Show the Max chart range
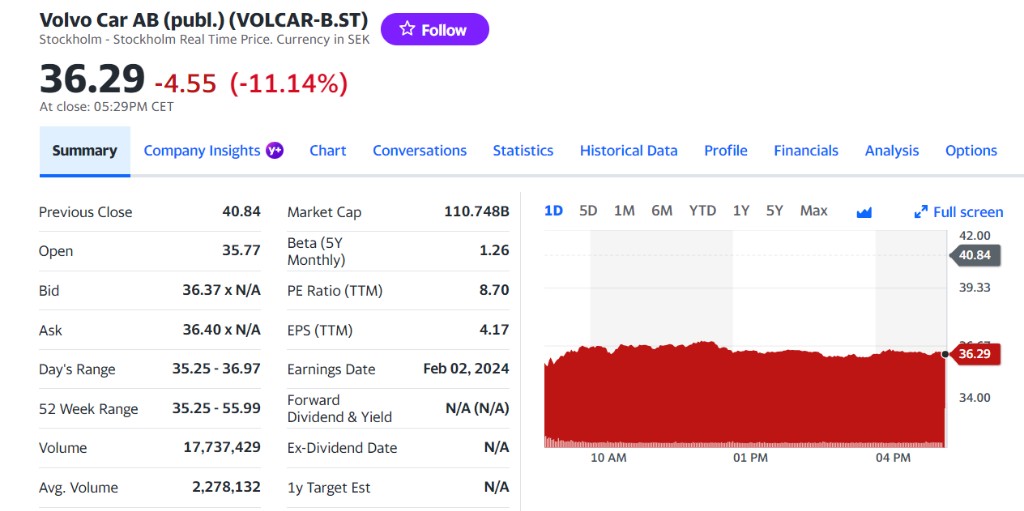Screen dimensions: 1024x511 [814, 210]
